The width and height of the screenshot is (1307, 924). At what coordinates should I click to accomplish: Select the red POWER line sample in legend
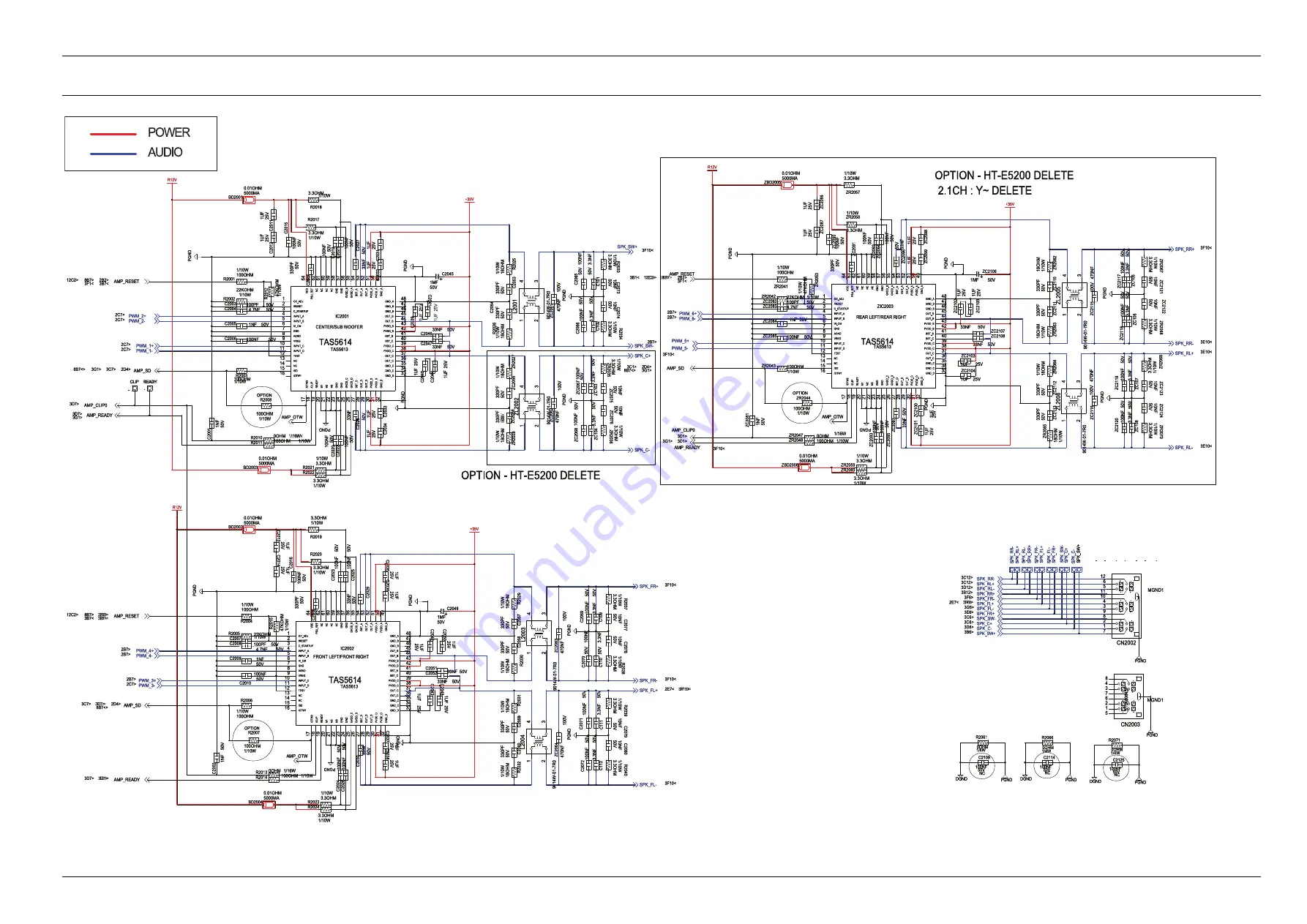point(113,134)
